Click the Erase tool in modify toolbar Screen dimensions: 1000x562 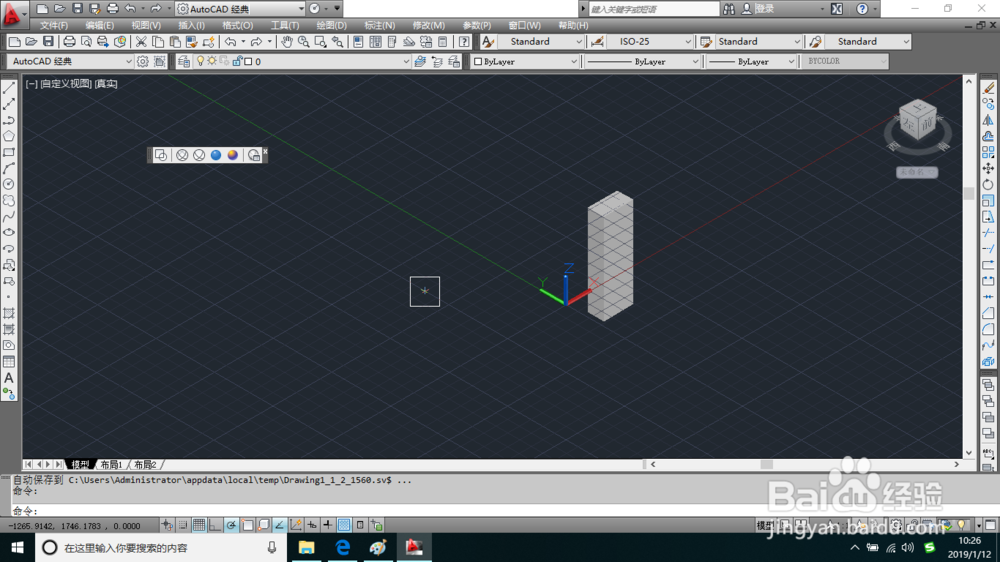tap(988, 88)
